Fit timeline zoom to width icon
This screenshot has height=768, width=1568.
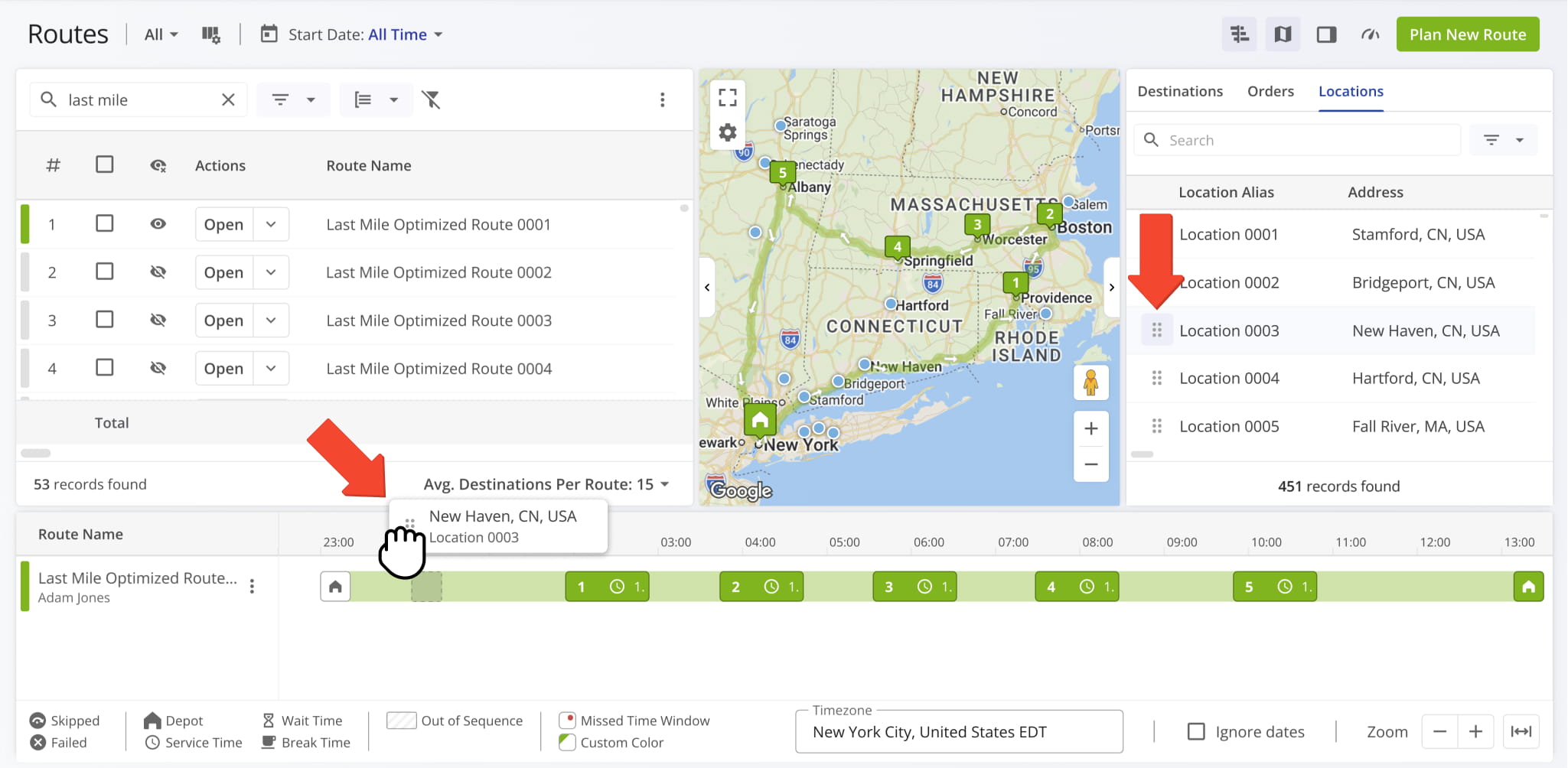(1521, 732)
